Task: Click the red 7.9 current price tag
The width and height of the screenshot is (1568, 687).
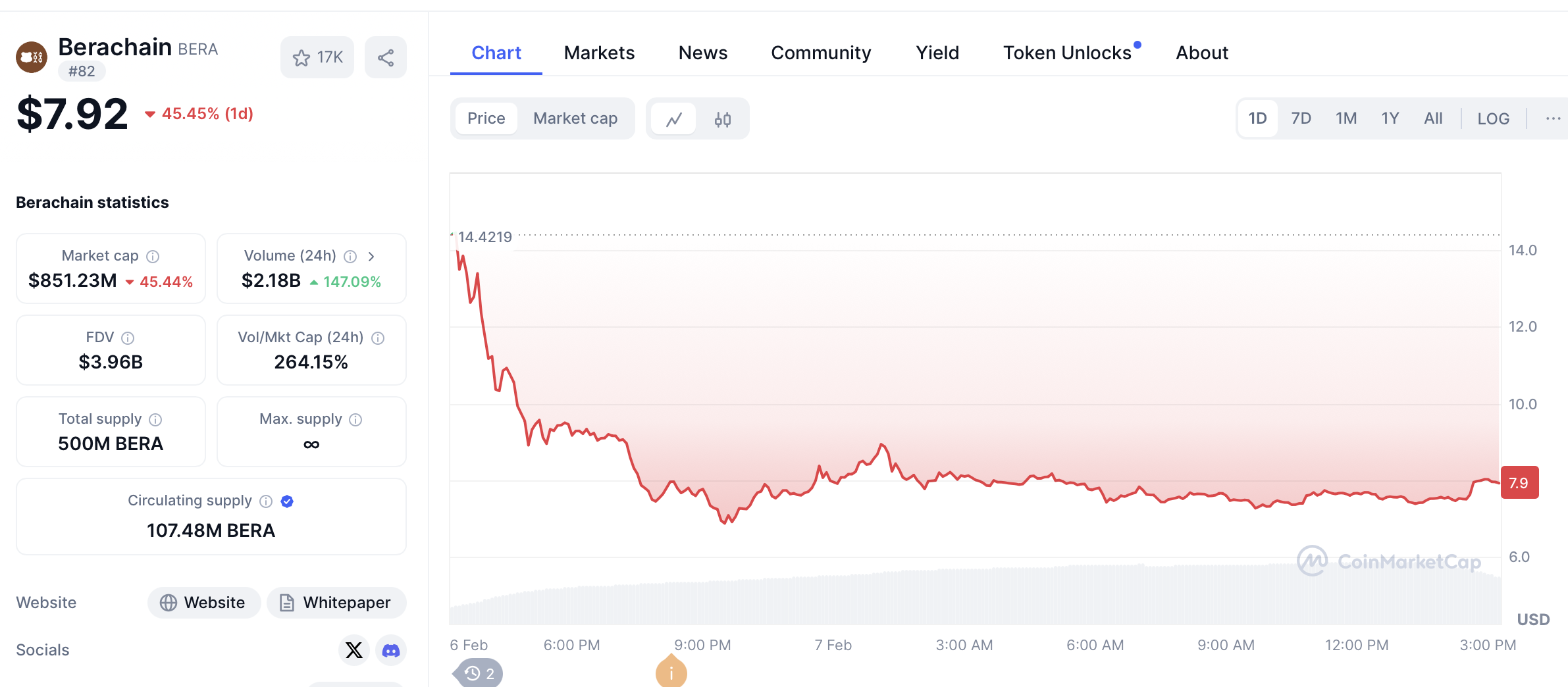Action: point(1519,482)
